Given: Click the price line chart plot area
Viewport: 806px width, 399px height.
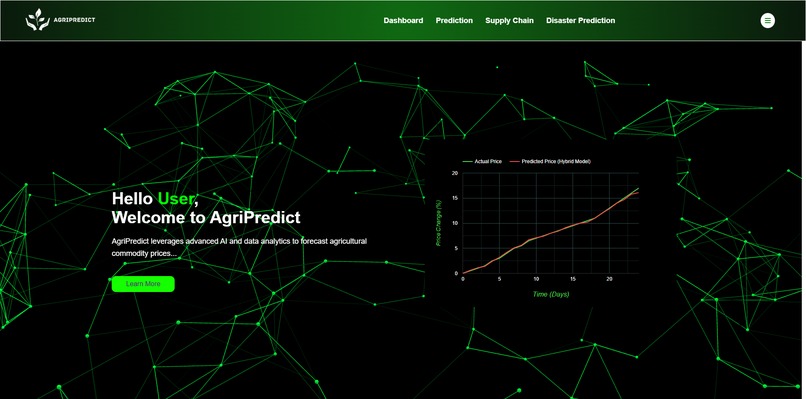Looking at the screenshot, I should pyautogui.click(x=551, y=223).
